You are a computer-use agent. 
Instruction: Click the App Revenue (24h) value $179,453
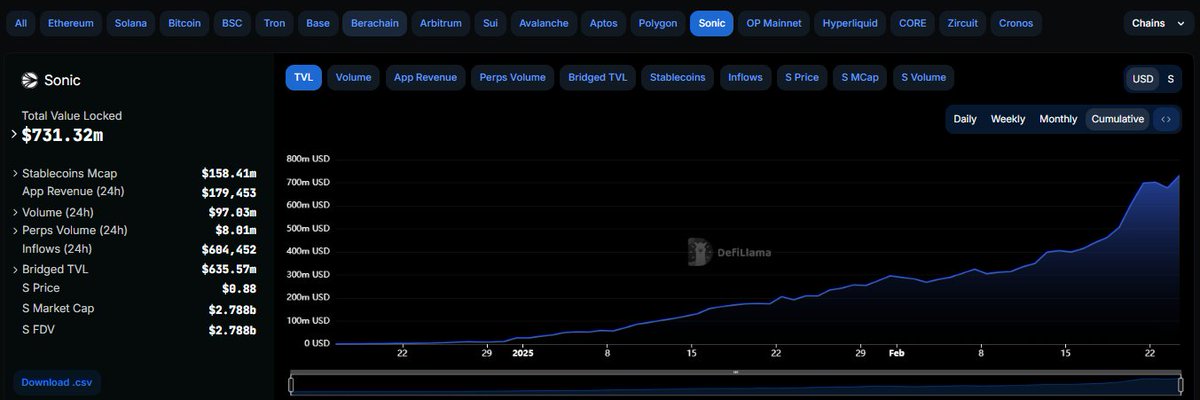tap(229, 193)
